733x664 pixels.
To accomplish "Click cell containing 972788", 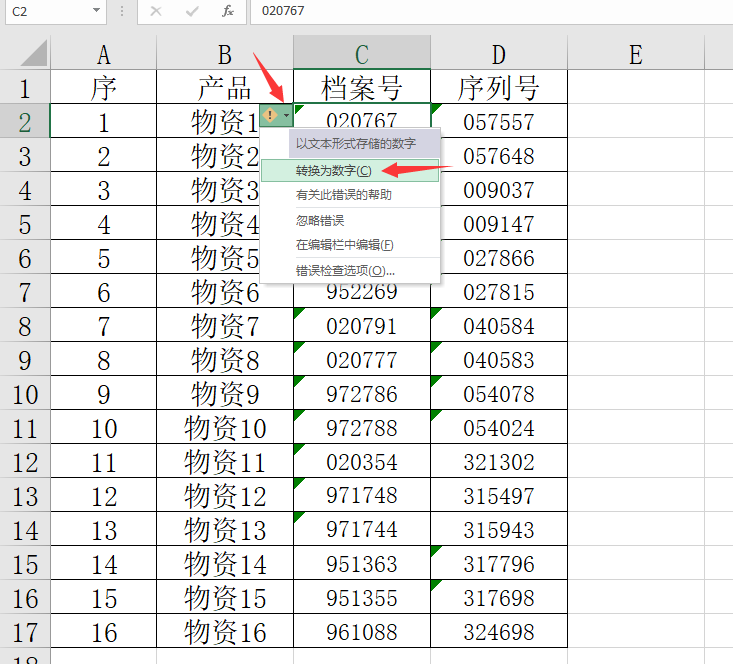I will click(362, 427).
